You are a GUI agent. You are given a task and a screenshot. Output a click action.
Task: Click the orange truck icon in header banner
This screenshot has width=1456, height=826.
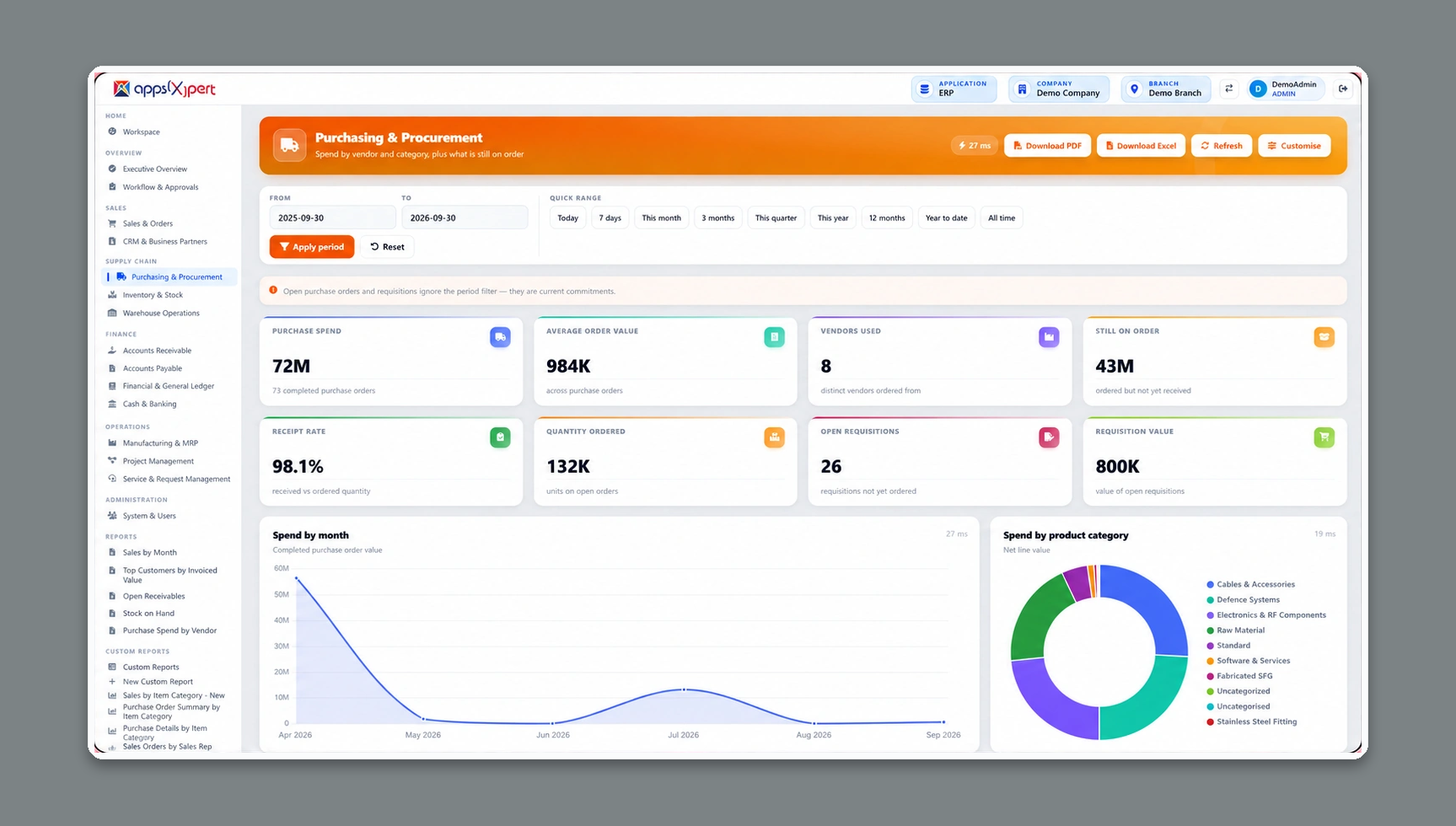click(x=289, y=145)
